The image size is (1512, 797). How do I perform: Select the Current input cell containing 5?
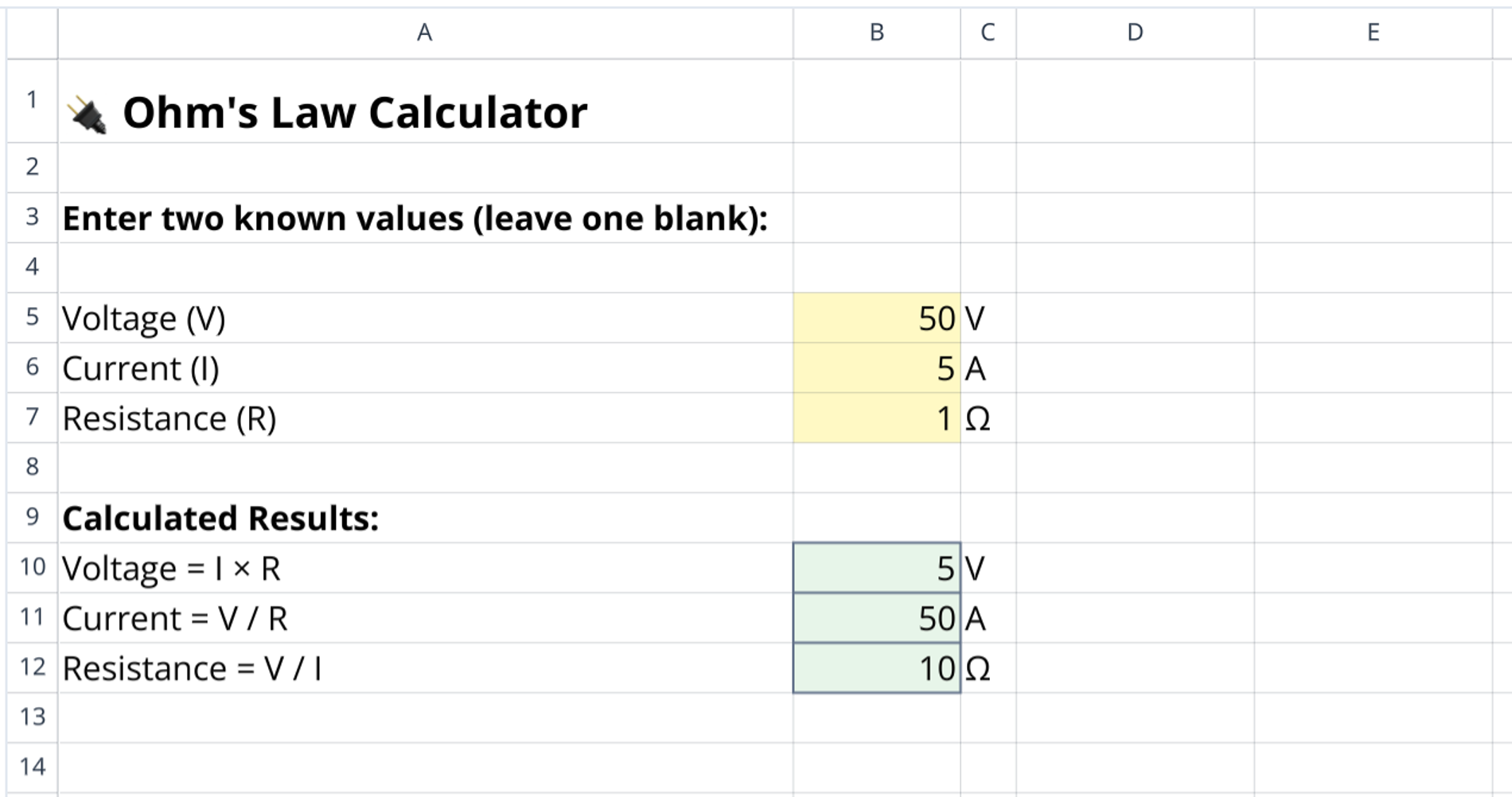pos(875,367)
